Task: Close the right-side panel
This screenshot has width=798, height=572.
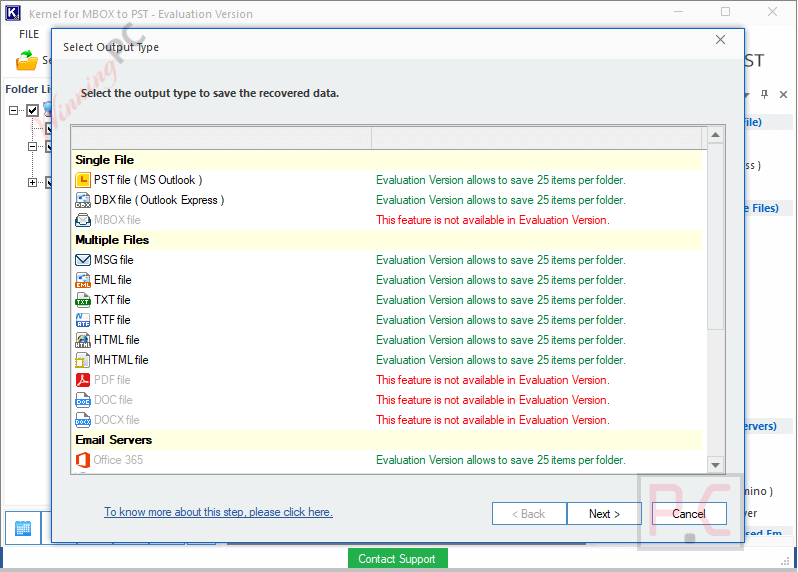Action: 783,94
